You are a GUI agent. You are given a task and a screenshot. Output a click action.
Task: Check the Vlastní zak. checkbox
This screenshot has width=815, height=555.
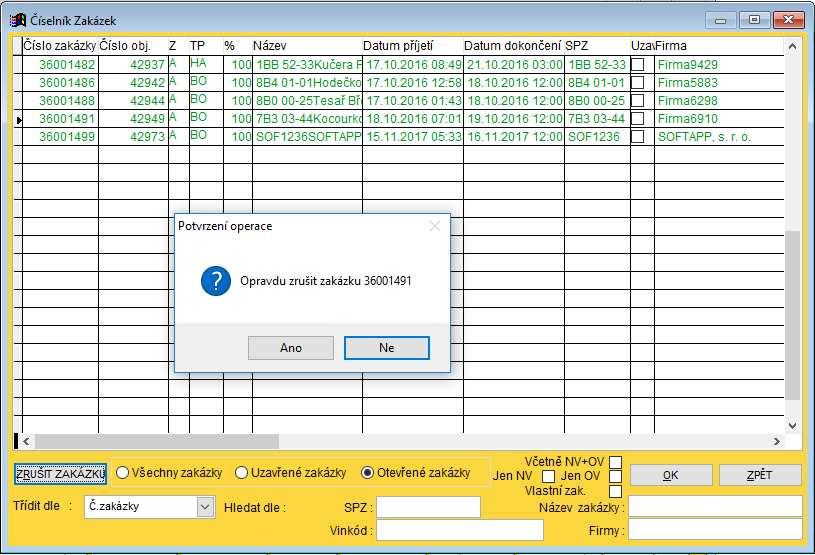click(615, 491)
